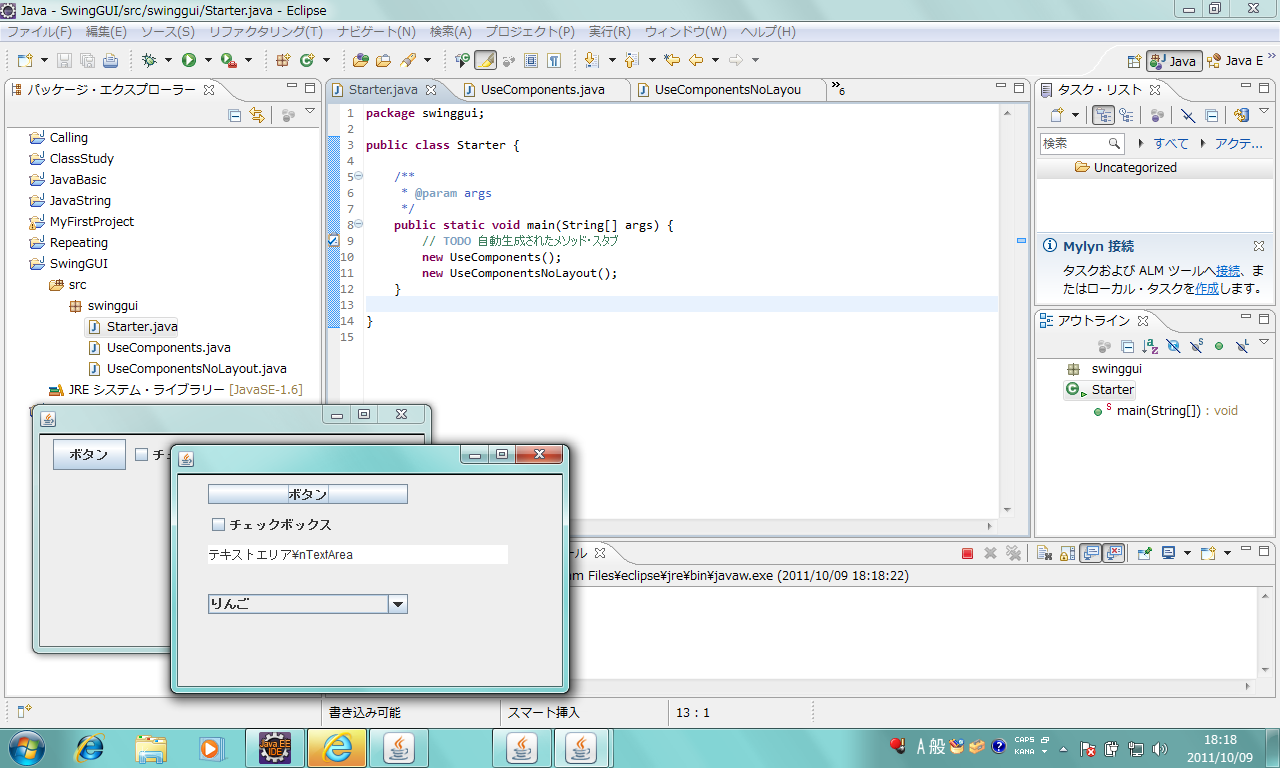The height and width of the screenshot is (768, 1280).
Task: Open the リファクタリング(T) menu
Action: 265,32
